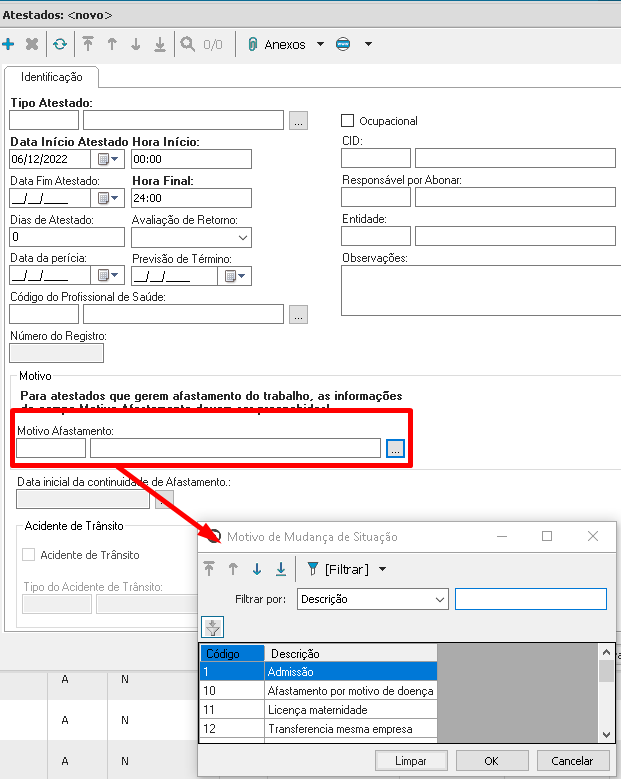621x779 pixels.
Task: Maximize the Motivo de Mudança de Situação dialog
Action: pos(547,536)
